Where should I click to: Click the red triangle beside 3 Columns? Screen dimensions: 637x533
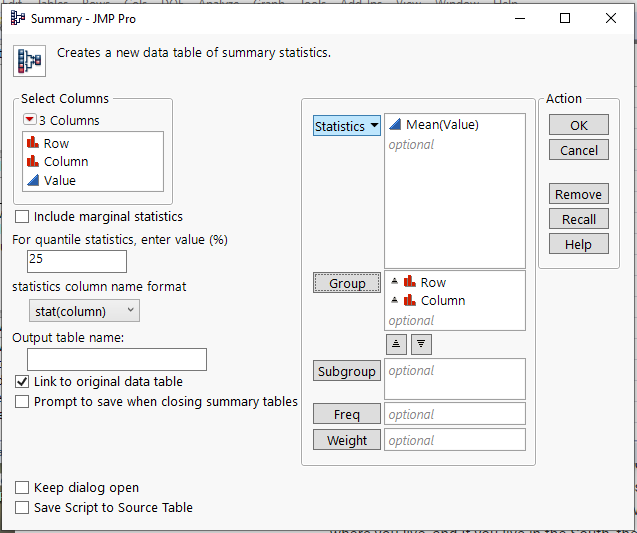29,121
